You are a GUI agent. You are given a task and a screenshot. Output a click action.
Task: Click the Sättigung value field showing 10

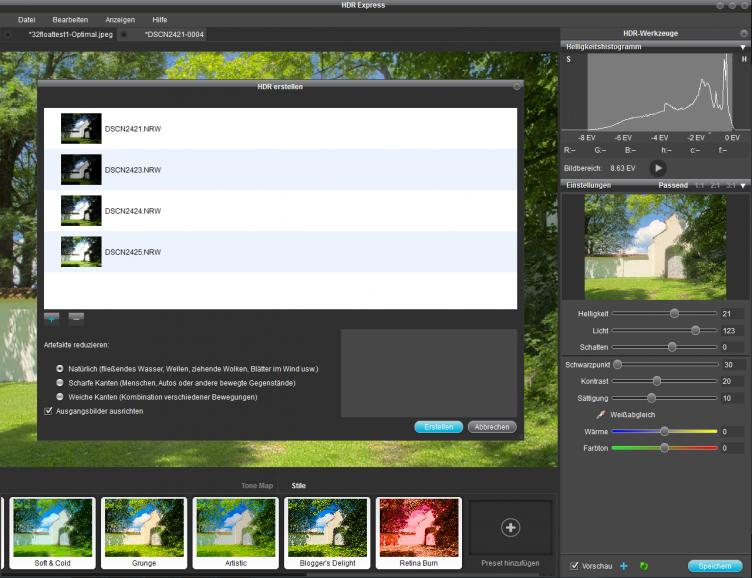coord(732,398)
